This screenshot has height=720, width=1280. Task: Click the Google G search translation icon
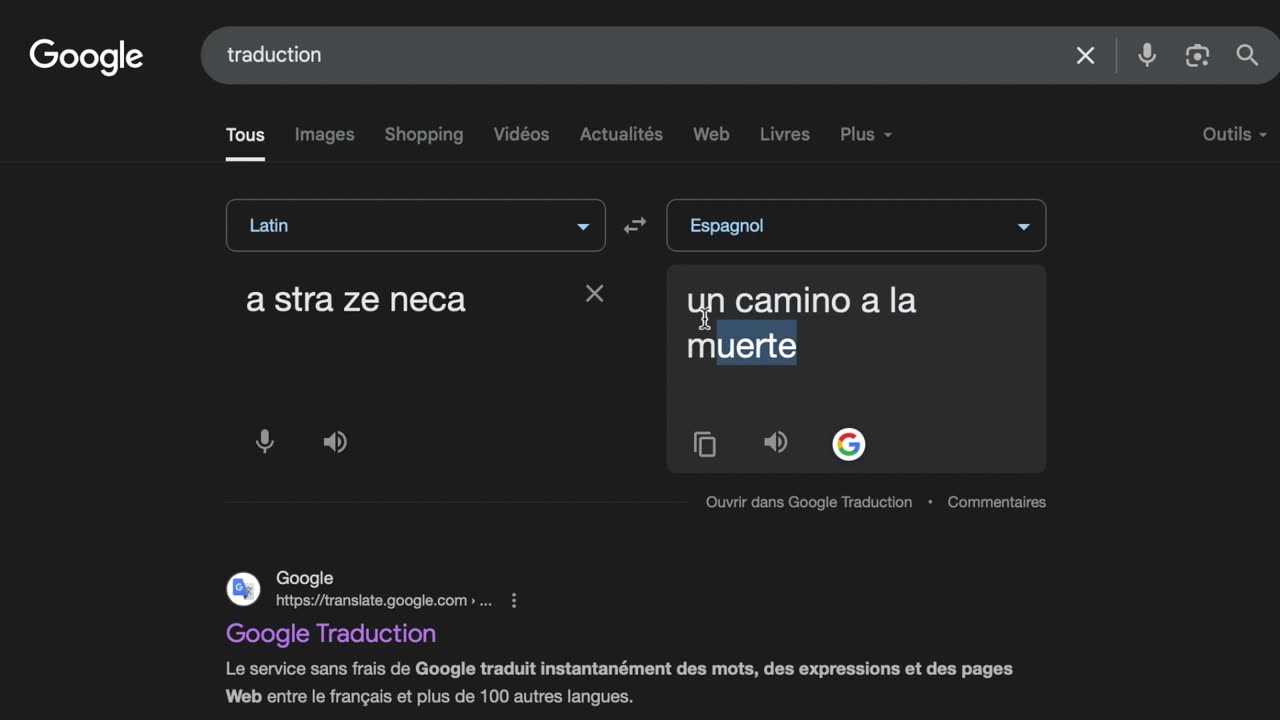coord(849,444)
